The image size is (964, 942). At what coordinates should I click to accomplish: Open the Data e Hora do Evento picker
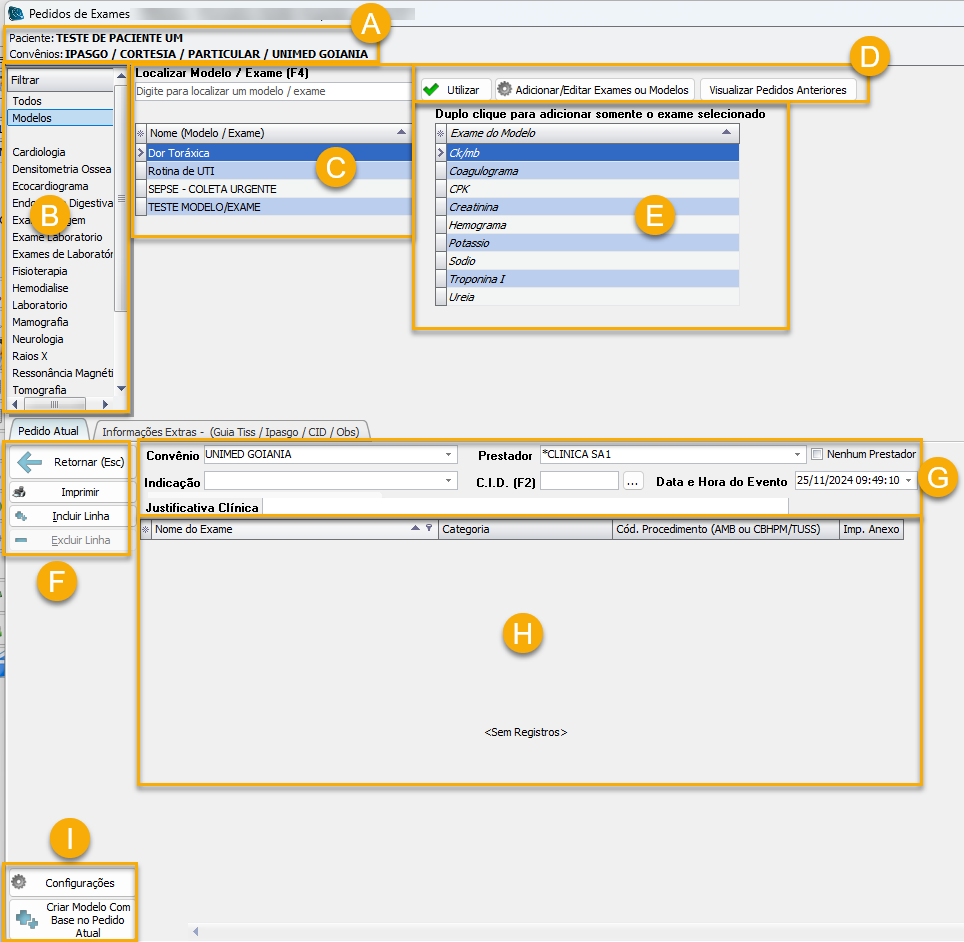click(908, 481)
